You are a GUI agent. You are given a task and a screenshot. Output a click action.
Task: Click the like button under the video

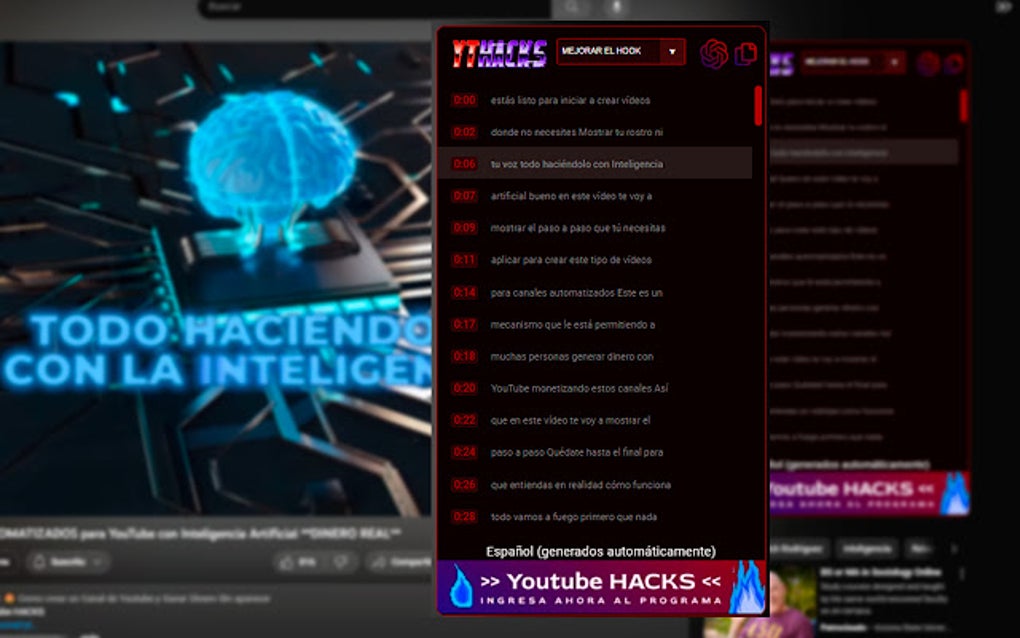(299, 562)
